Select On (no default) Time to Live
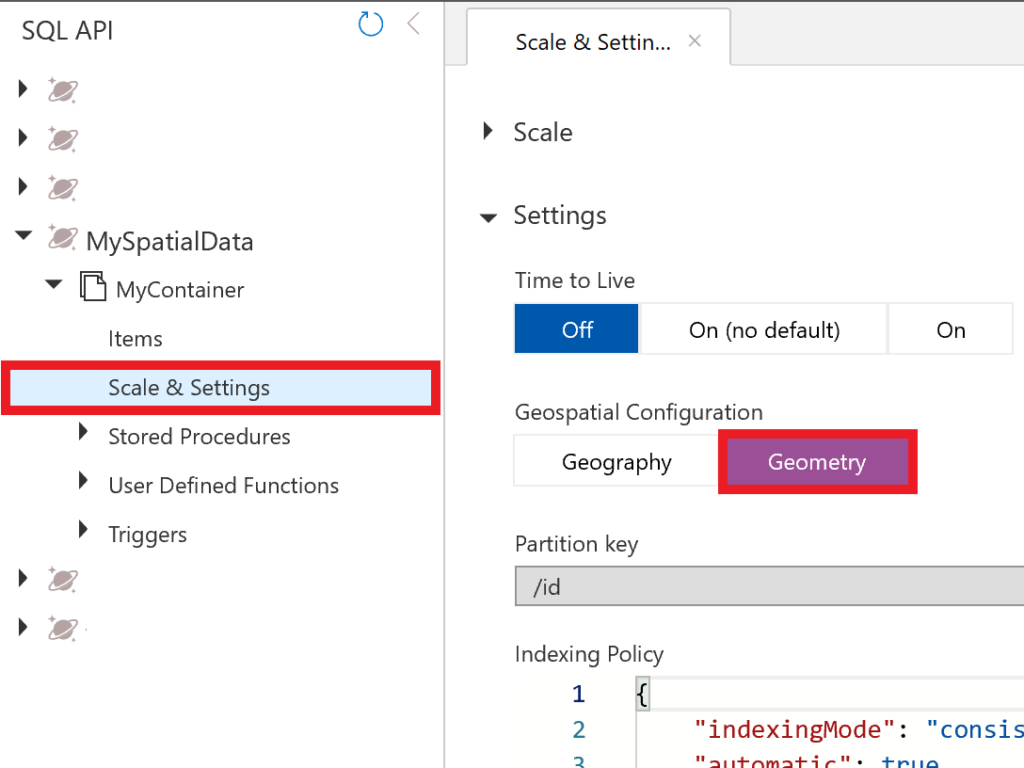1024x768 pixels. tap(764, 330)
